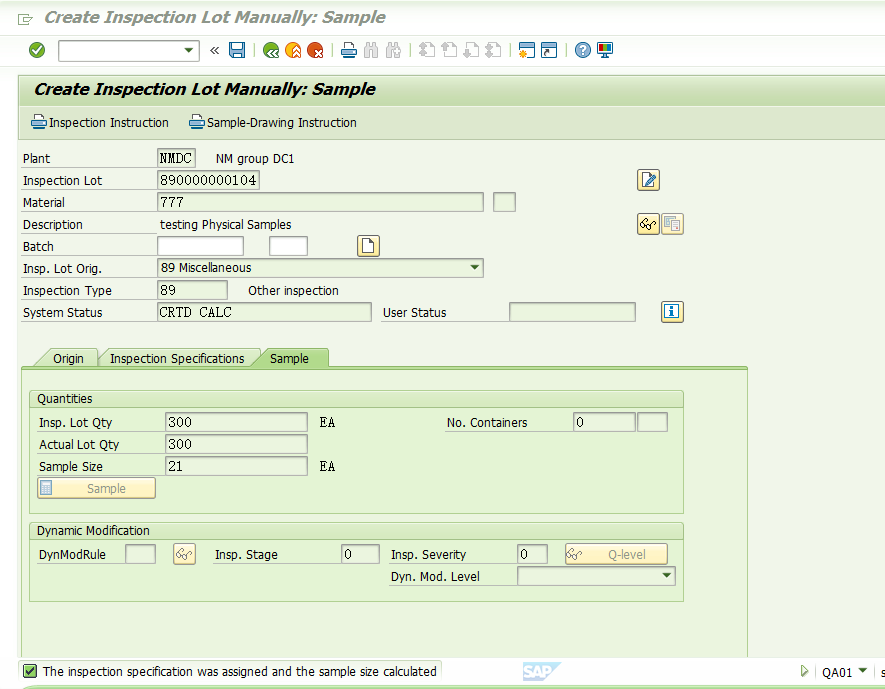The height and width of the screenshot is (689, 885).
Task: Go to First Page icon
Action: tap(427, 50)
